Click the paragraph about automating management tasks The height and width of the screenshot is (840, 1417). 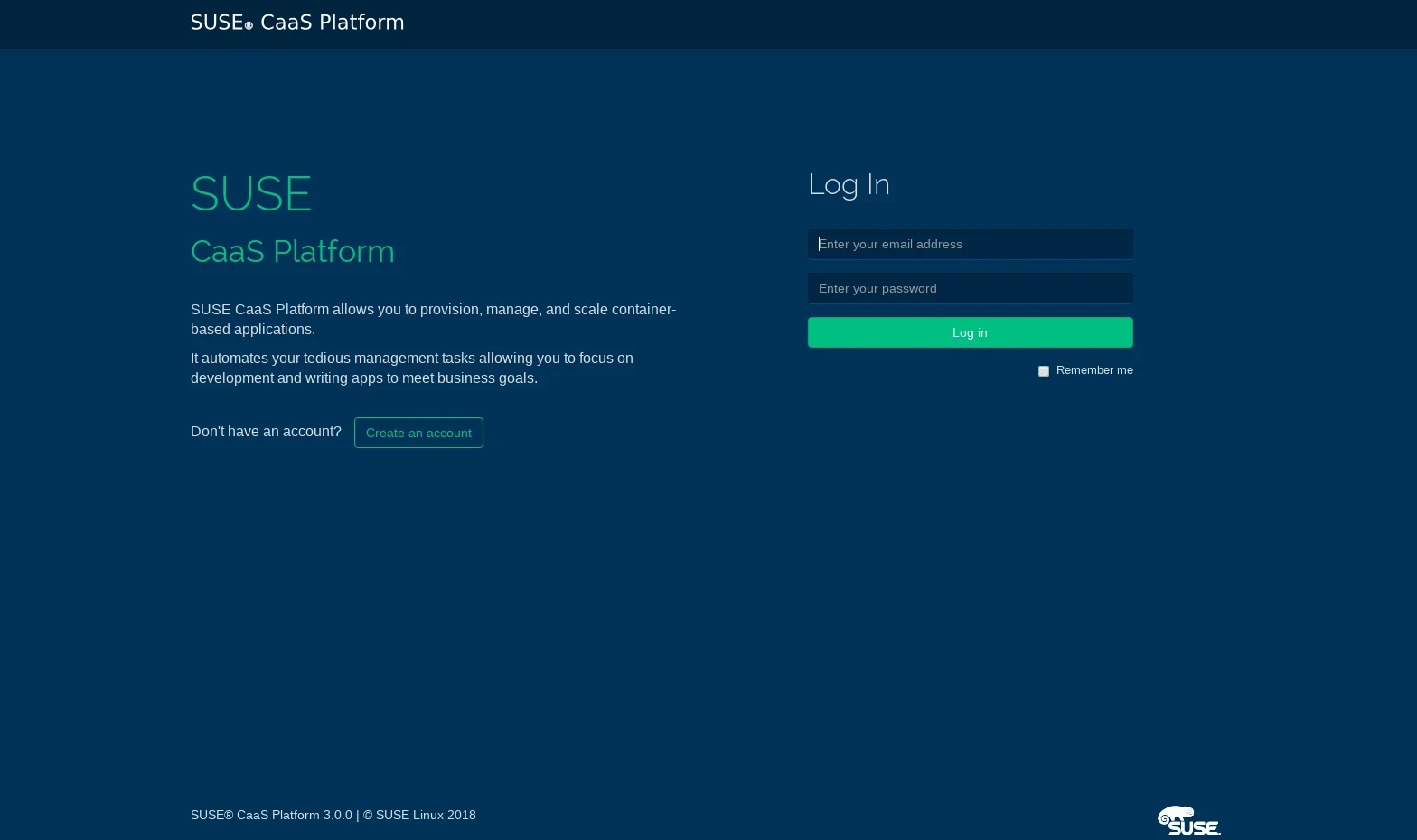point(411,368)
